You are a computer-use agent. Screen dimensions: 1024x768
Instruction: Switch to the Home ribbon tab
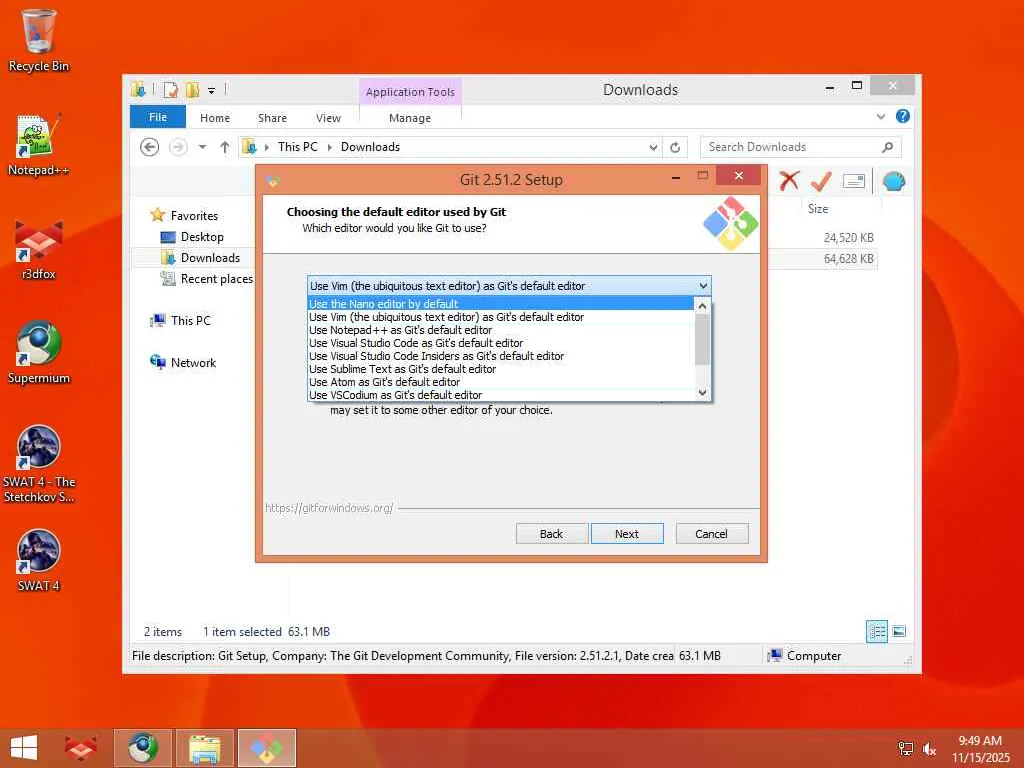coord(215,118)
